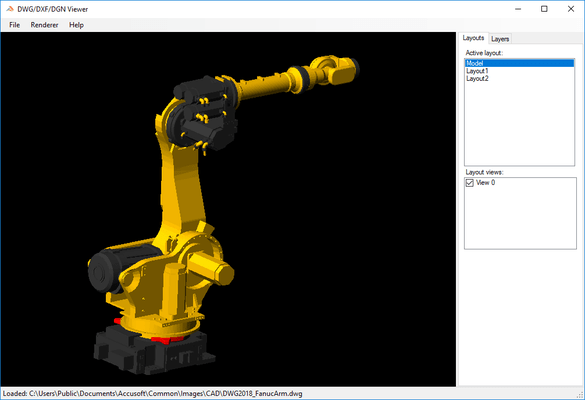
Task: Open the File menu
Action: pyautogui.click(x=15, y=25)
